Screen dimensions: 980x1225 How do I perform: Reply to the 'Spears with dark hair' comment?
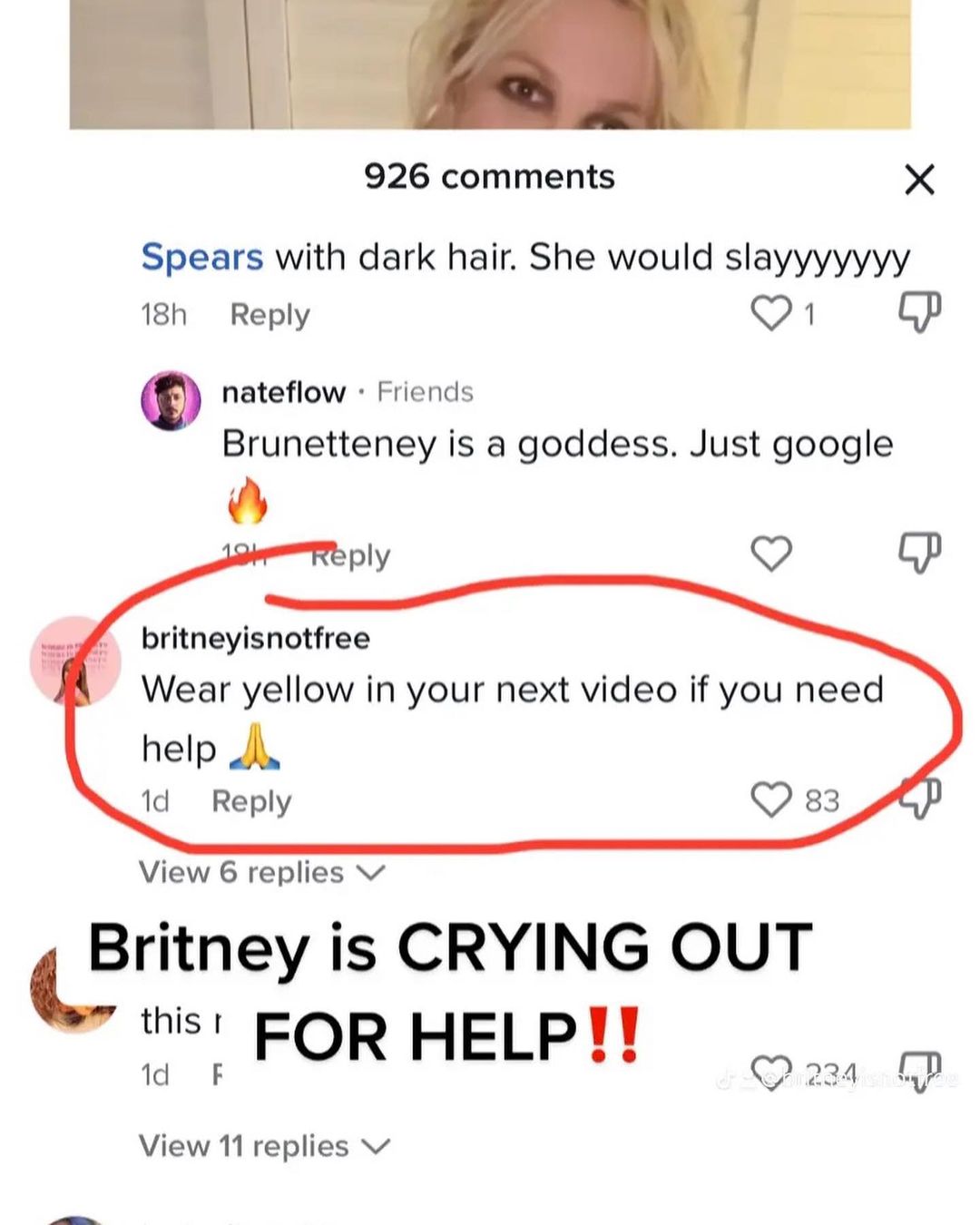[269, 315]
